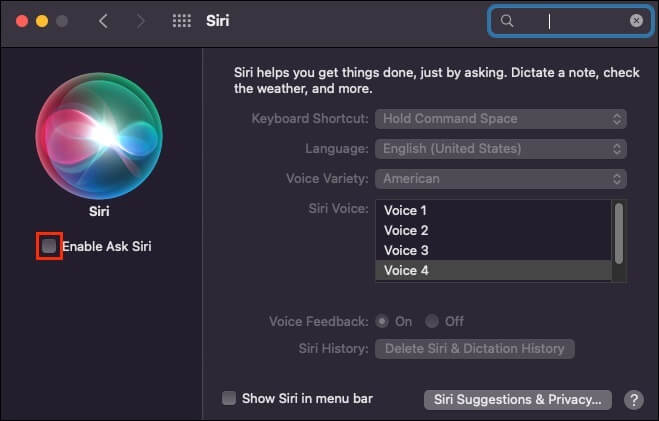Select Voice 2 in Siri Voice list

coord(493,230)
